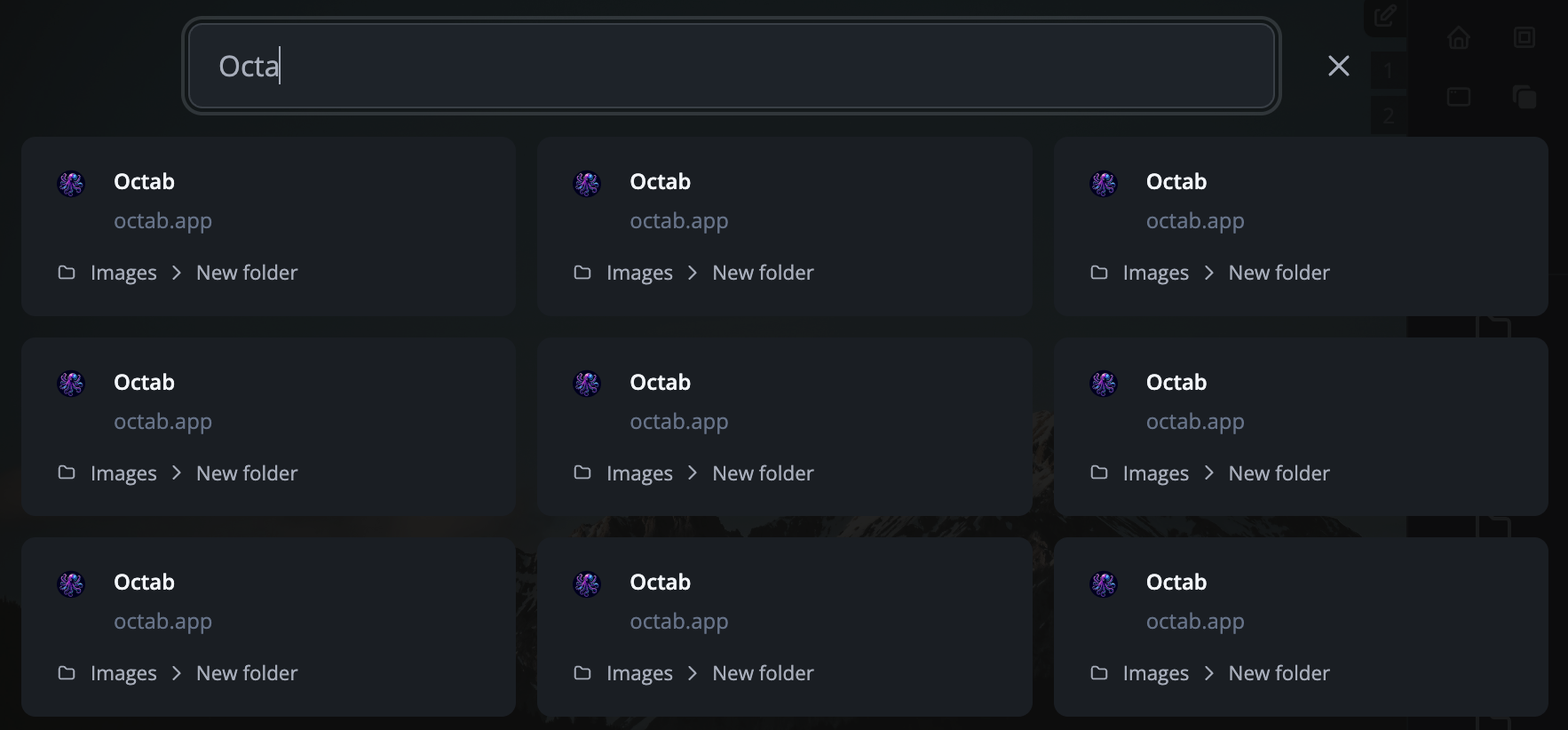Select the edit pencil tool in the sidebar
Viewport: 1568px width, 730px height.
point(1384,15)
